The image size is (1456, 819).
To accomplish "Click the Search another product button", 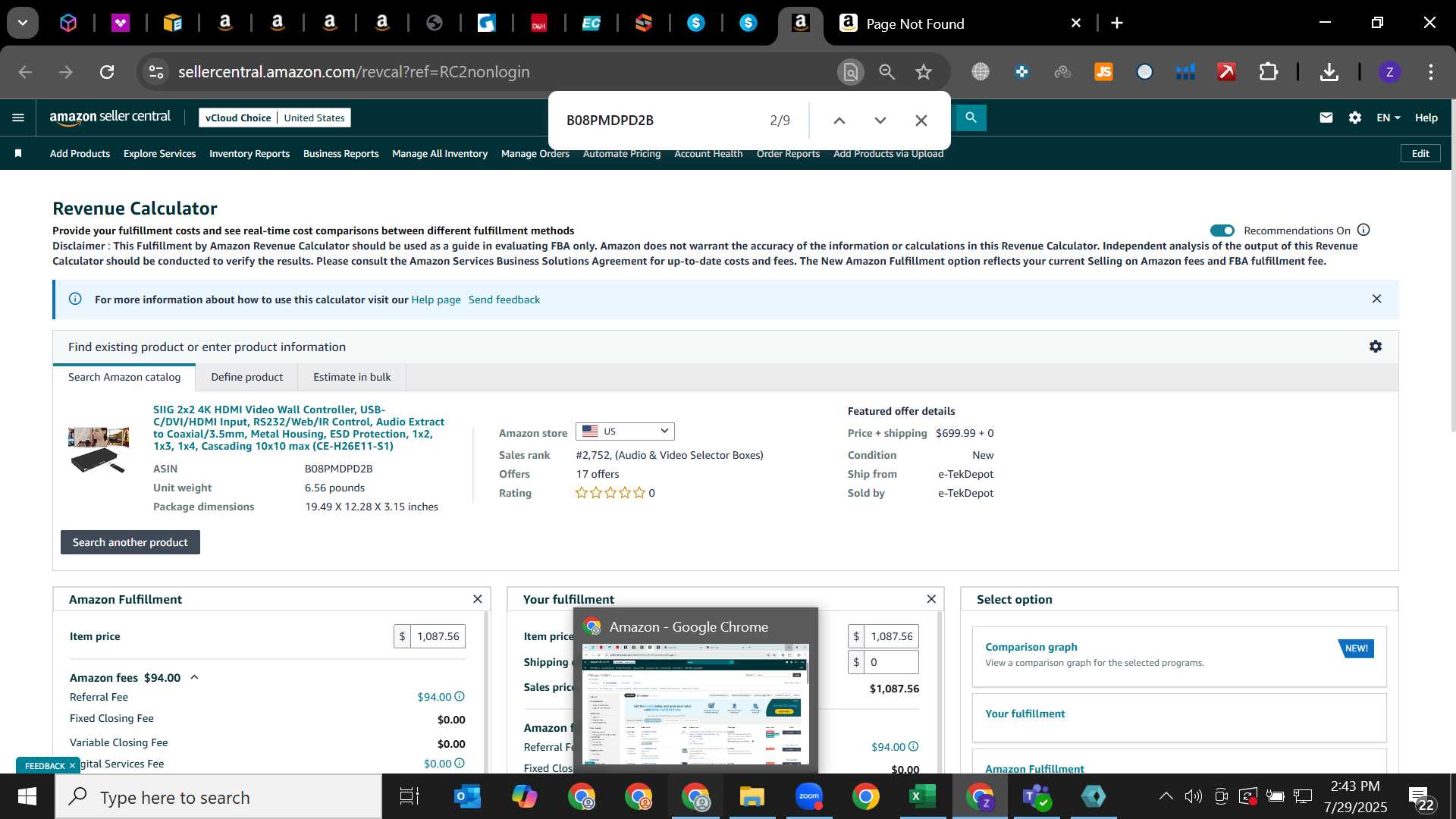I will [130, 542].
